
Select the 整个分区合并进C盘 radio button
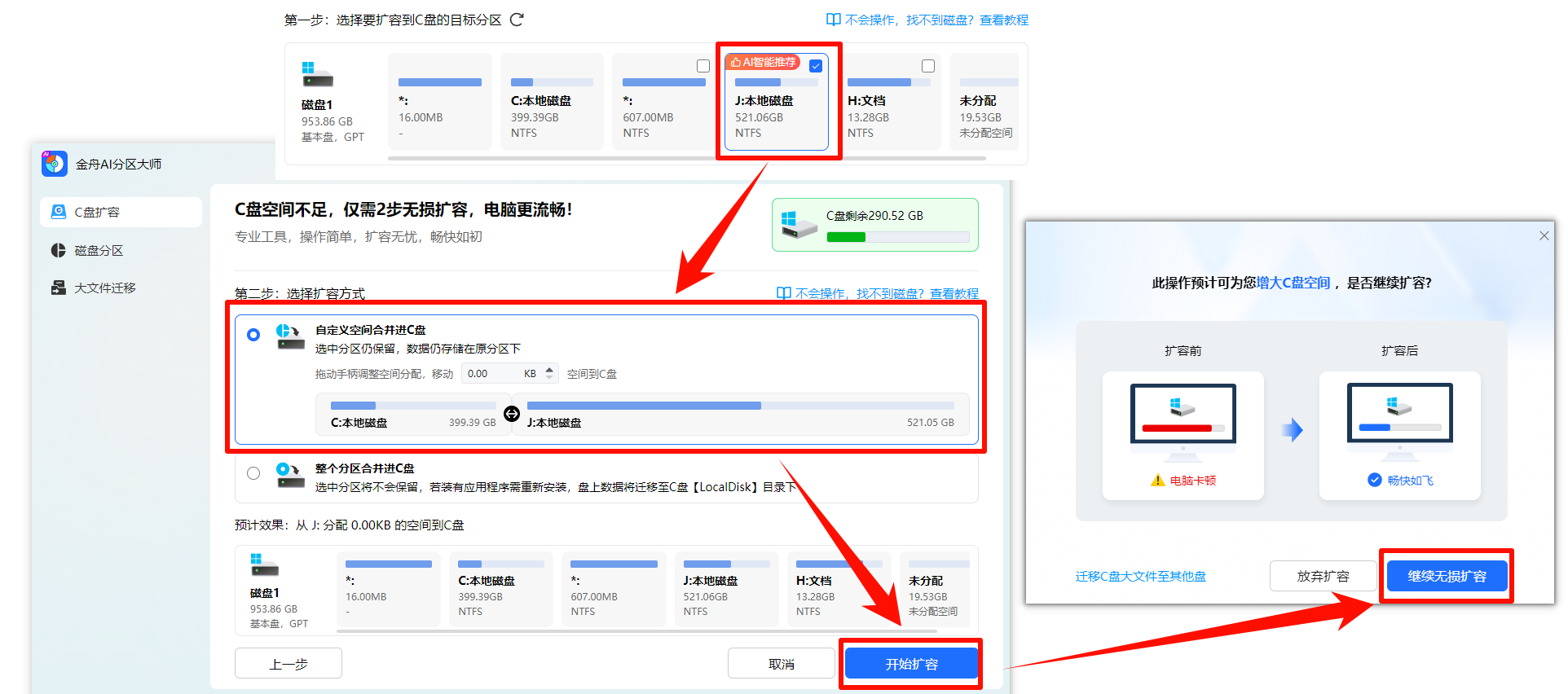[x=253, y=473]
